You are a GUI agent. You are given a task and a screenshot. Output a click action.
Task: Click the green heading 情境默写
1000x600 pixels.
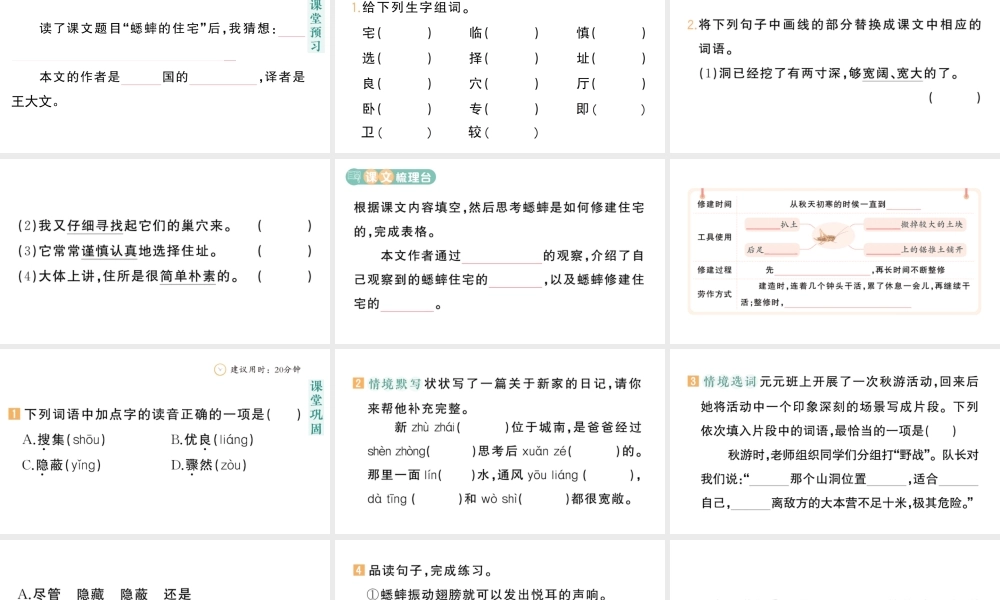click(x=395, y=383)
